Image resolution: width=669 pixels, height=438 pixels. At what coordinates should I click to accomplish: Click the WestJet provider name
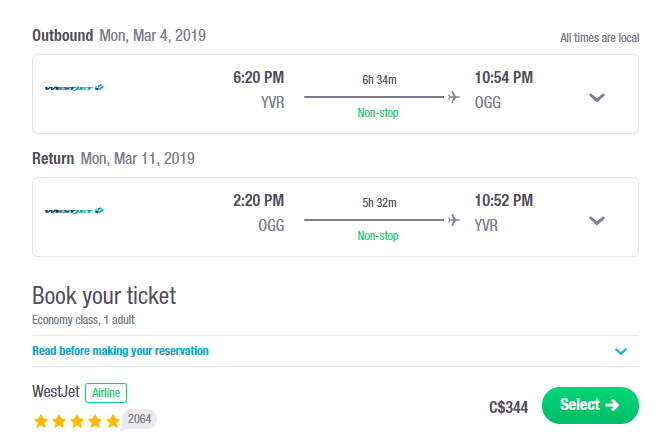[56, 392]
